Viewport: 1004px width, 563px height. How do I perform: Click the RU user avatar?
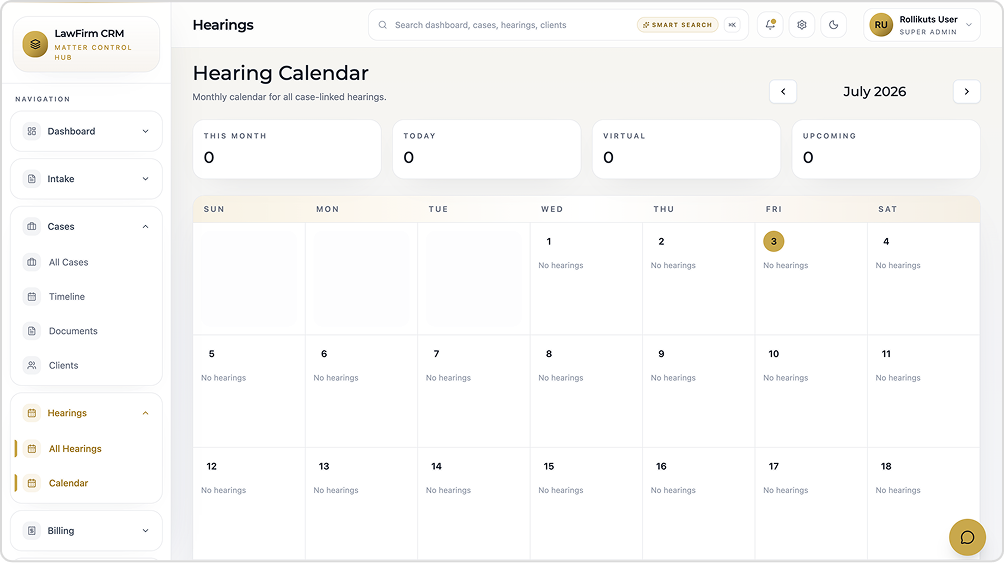881,25
